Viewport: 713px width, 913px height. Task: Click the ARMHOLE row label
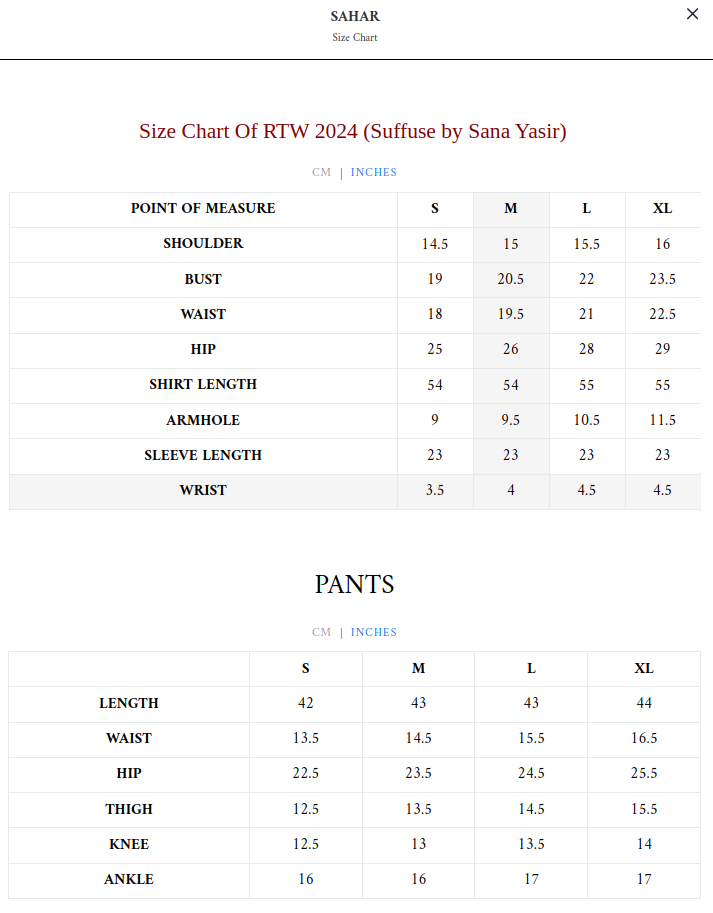tap(203, 420)
